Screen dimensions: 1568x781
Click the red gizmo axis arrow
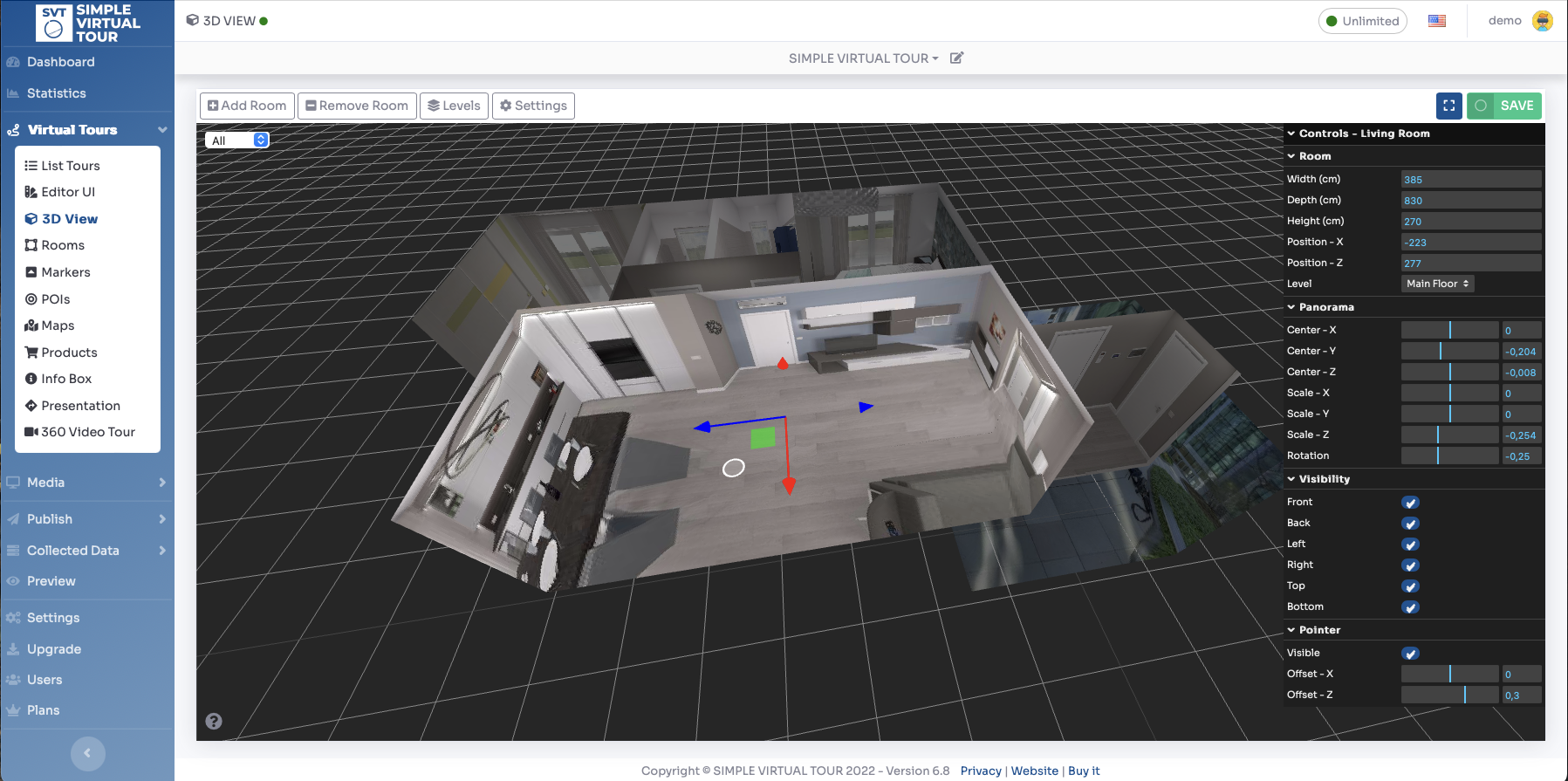tap(789, 484)
